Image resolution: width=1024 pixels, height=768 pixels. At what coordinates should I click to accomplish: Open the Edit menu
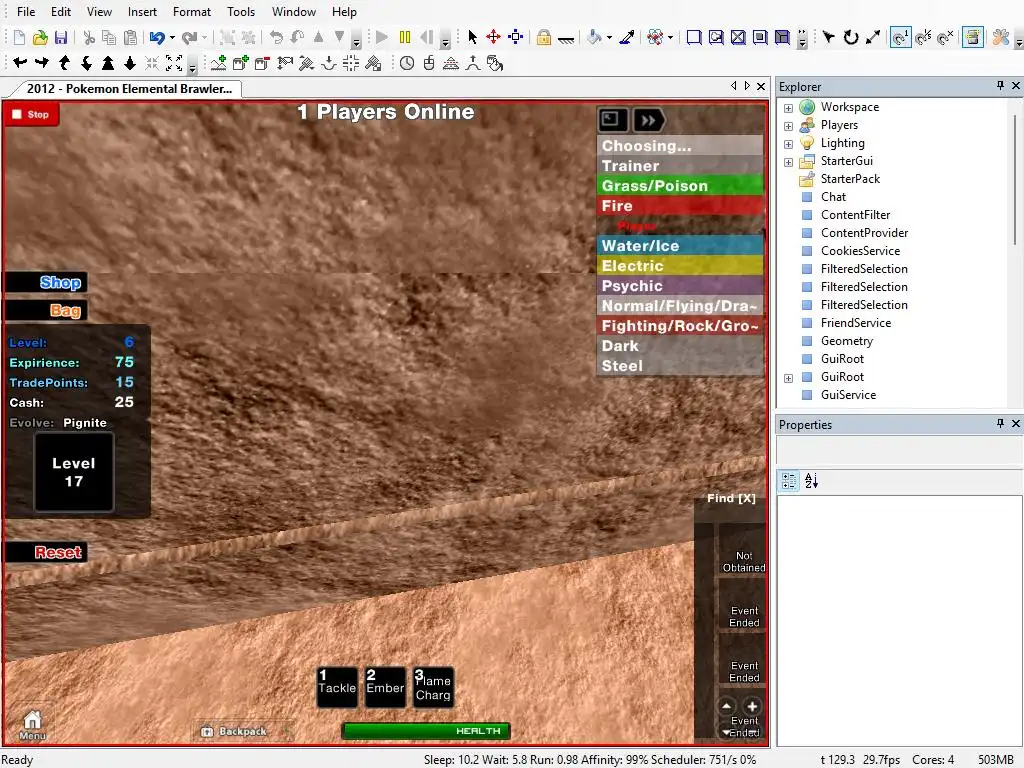pos(61,12)
